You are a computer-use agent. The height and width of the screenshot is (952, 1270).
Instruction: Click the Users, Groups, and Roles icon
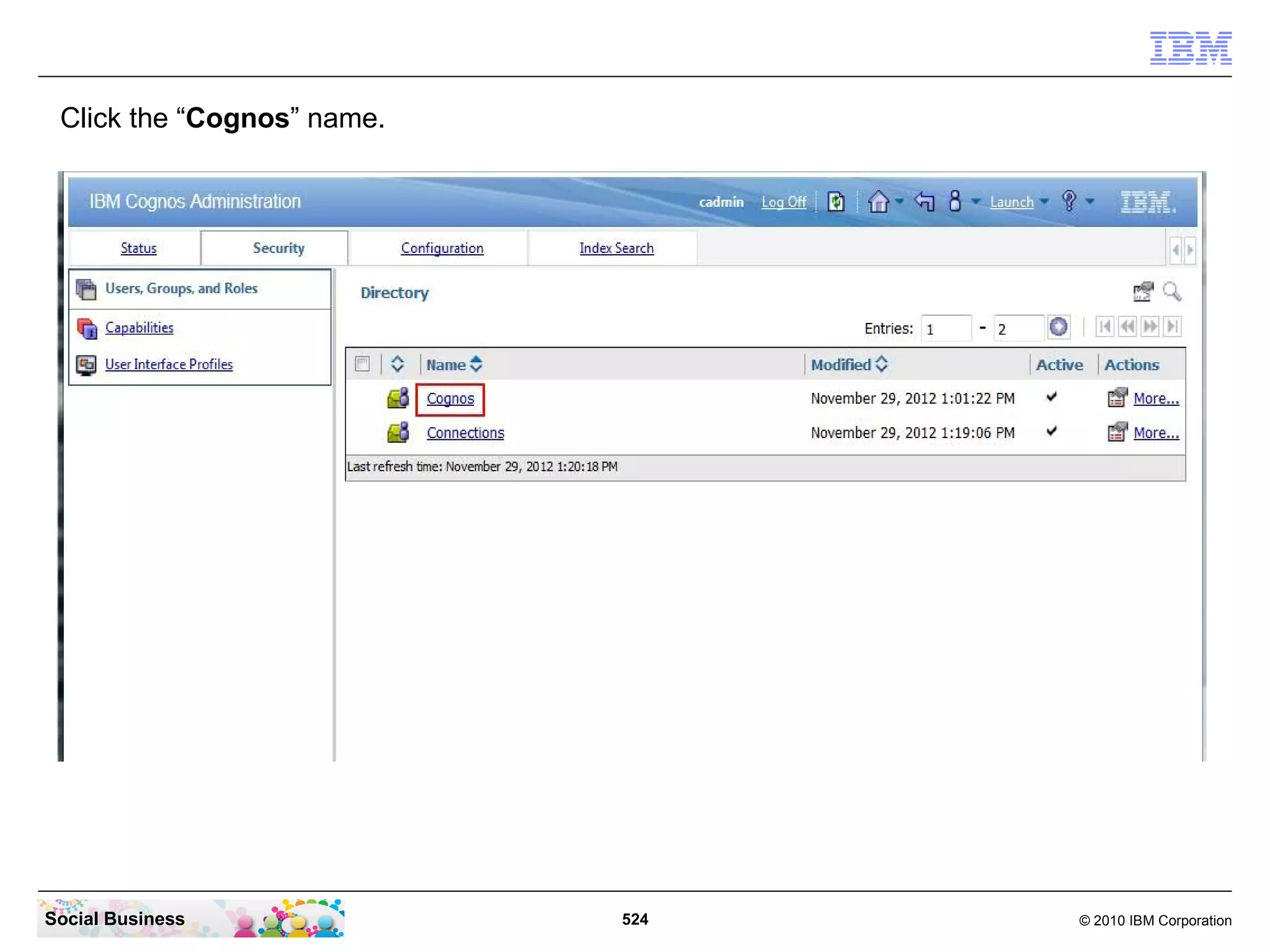[x=86, y=289]
